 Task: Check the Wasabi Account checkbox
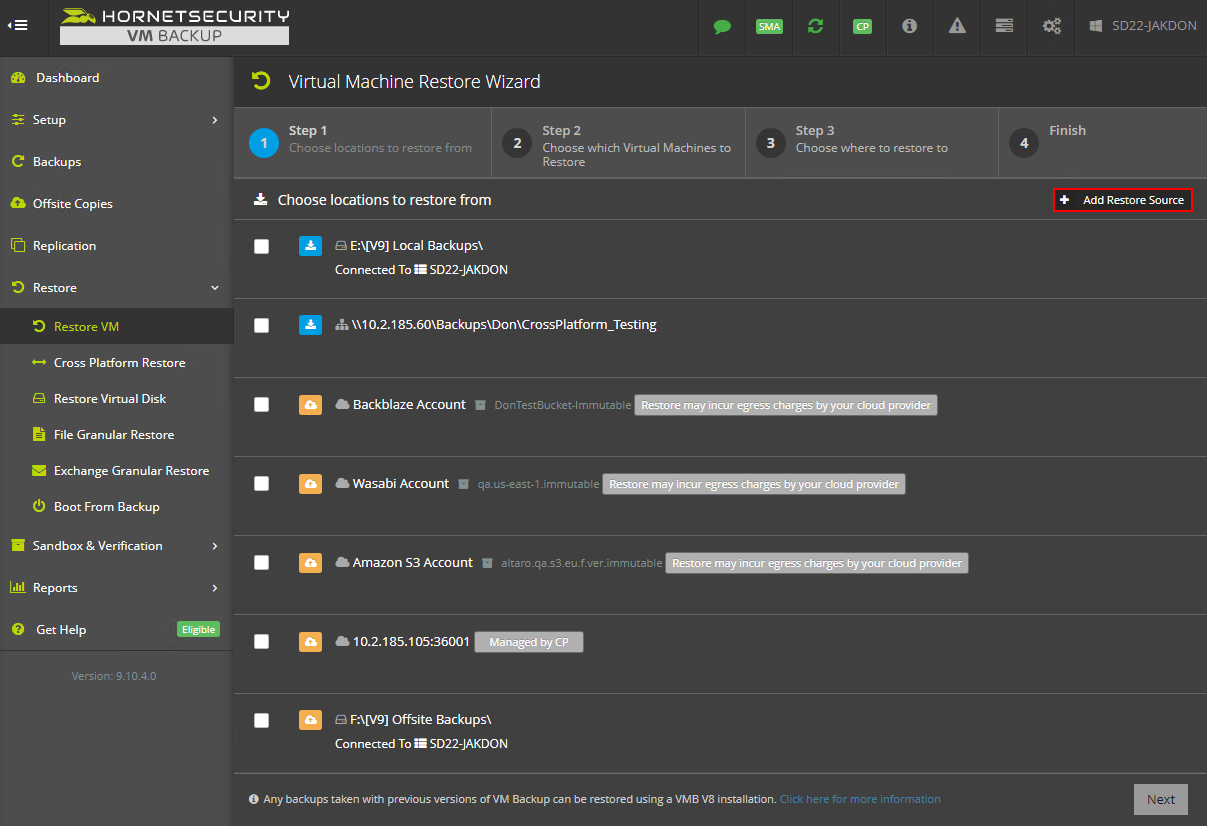[x=262, y=484]
